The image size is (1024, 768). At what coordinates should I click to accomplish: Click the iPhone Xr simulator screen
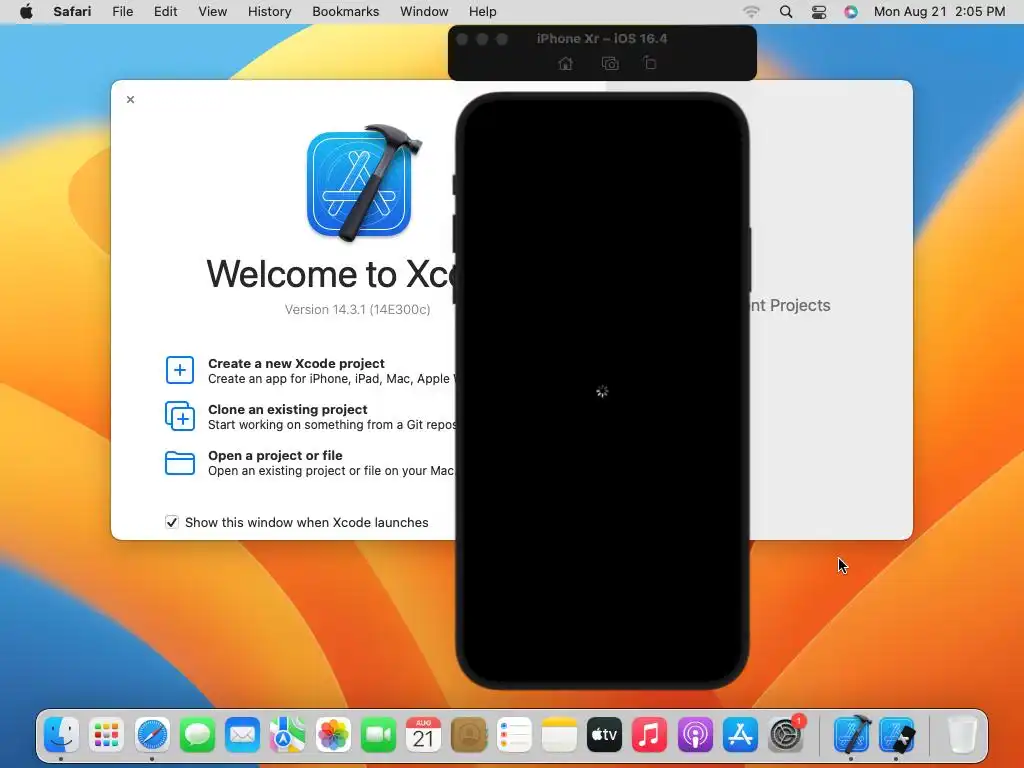(x=602, y=391)
